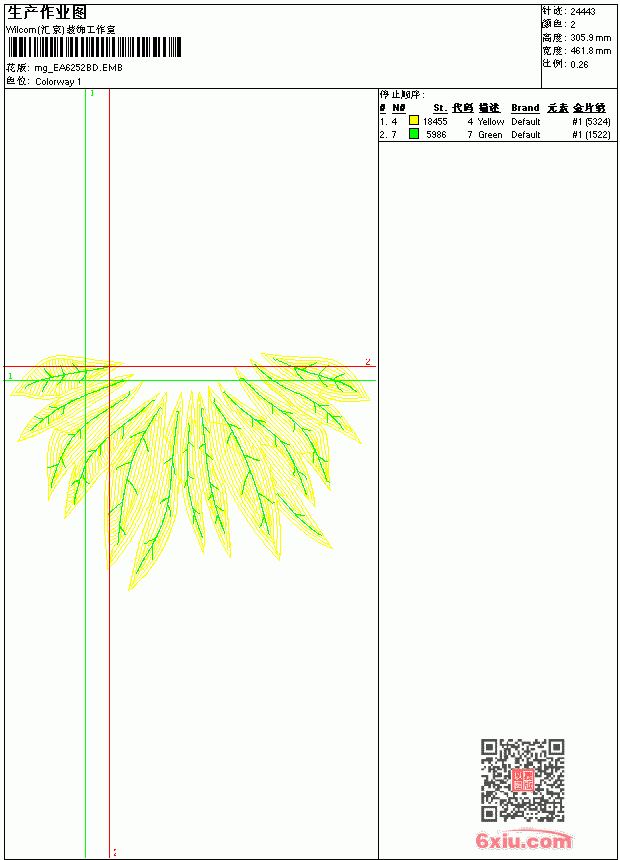Select the Brand column header
The height and width of the screenshot is (860, 620).
point(525,108)
